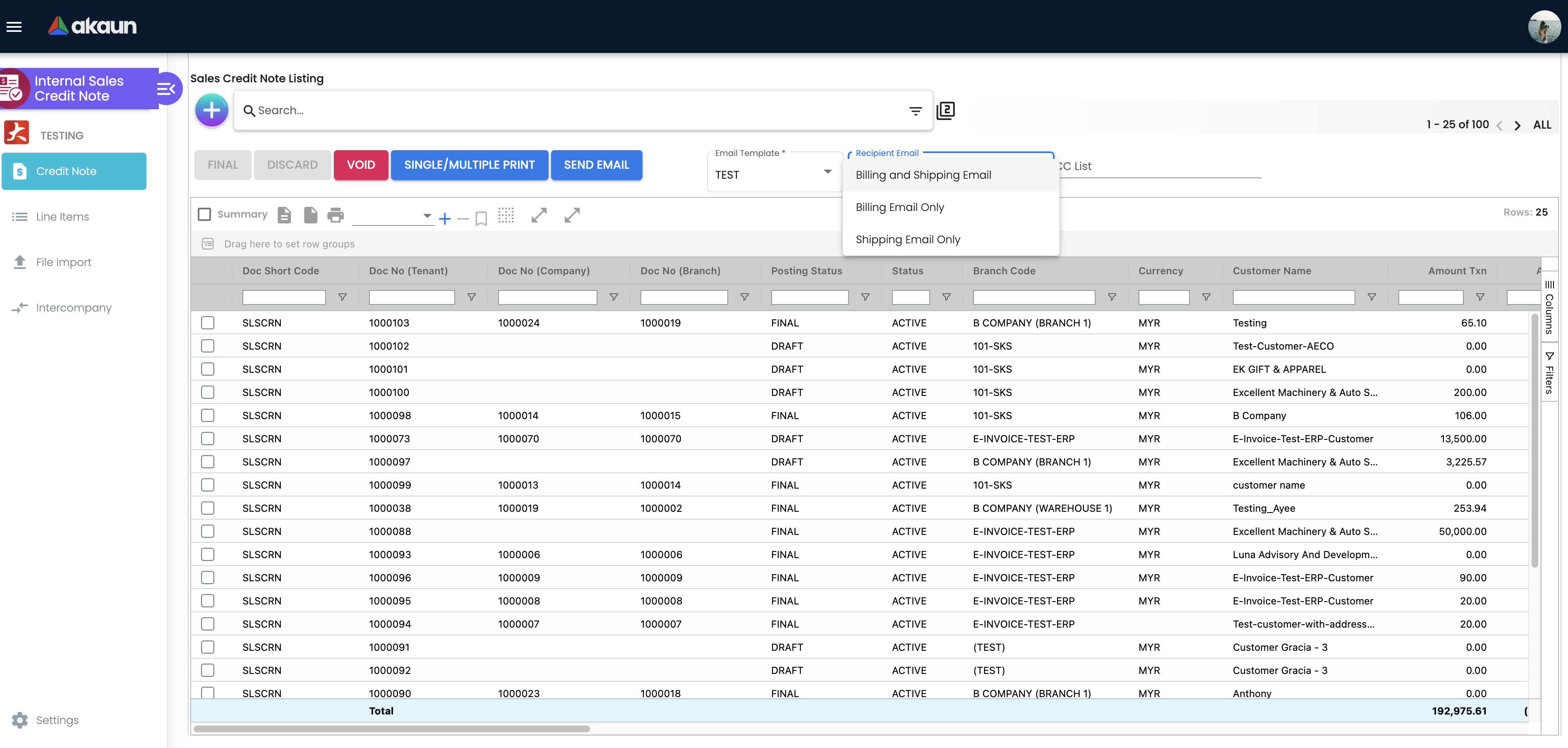Click the Customer Name cell "Testing_Ayee"
This screenshot has height=748, width=1568.
click(1264, 508)
